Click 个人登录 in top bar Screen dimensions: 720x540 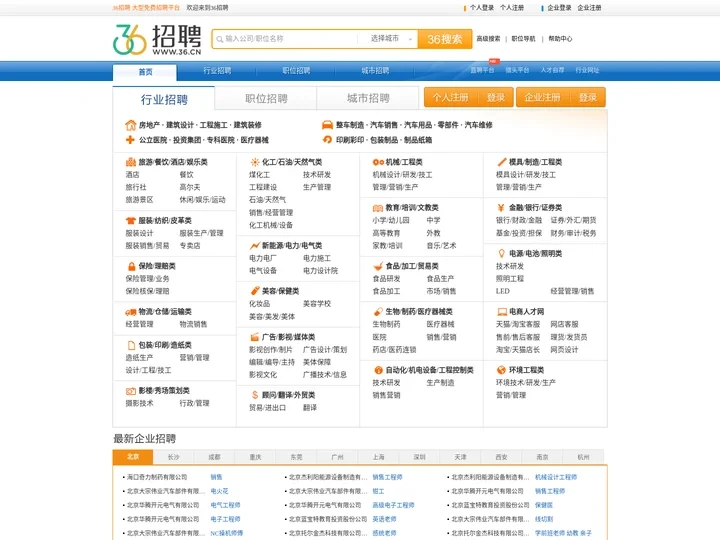click(482, 8)
